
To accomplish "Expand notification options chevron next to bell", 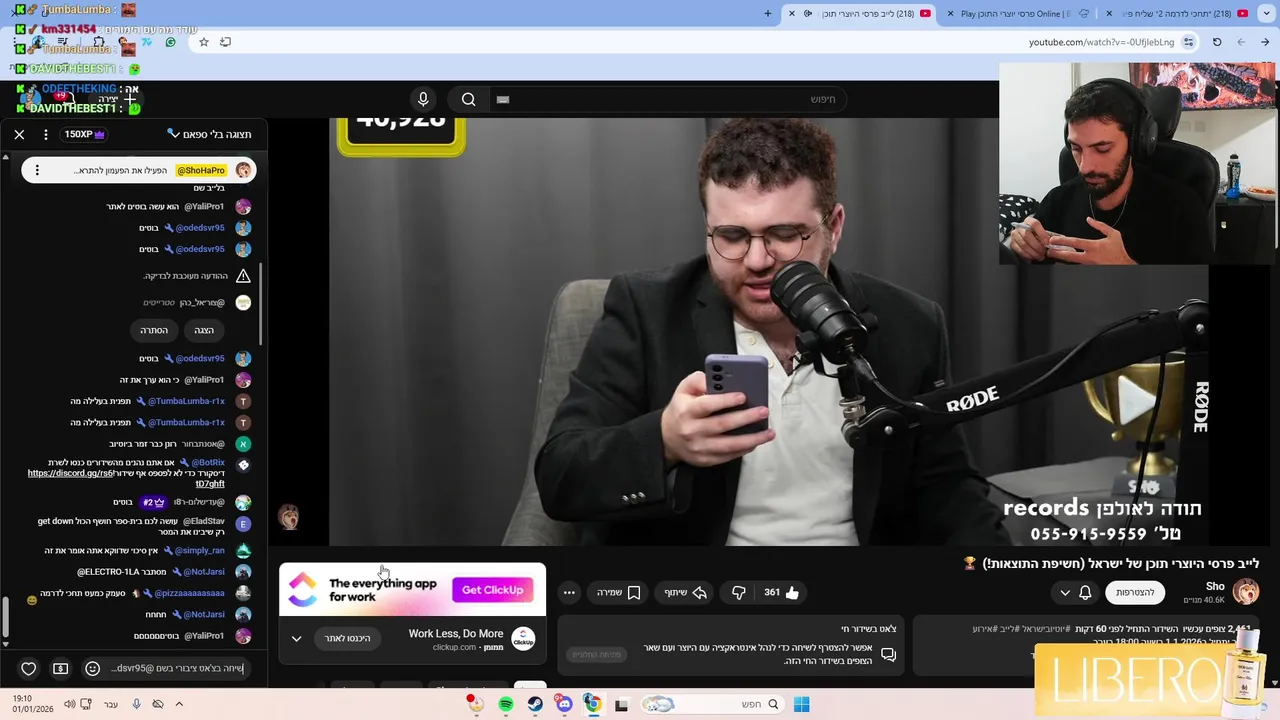I will [x=1064, y=592].
